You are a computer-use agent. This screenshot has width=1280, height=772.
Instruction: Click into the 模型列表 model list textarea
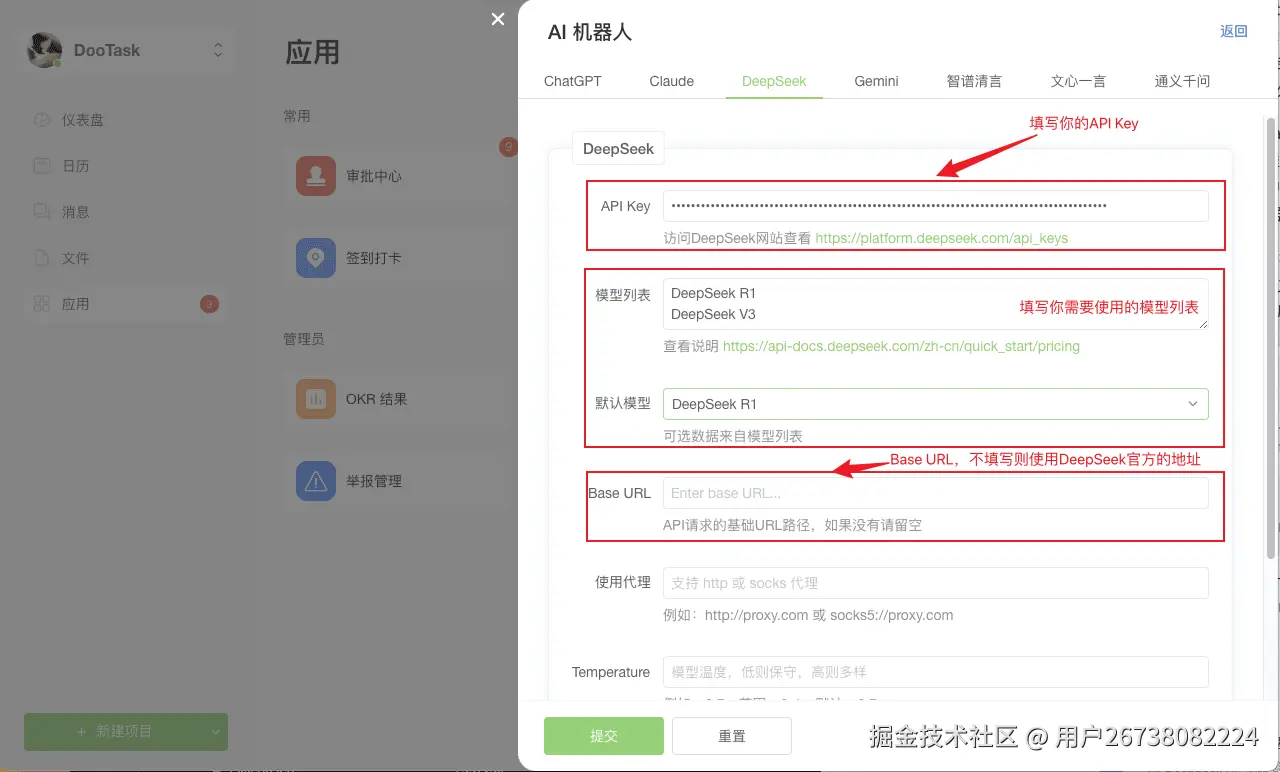pos(936,304)
